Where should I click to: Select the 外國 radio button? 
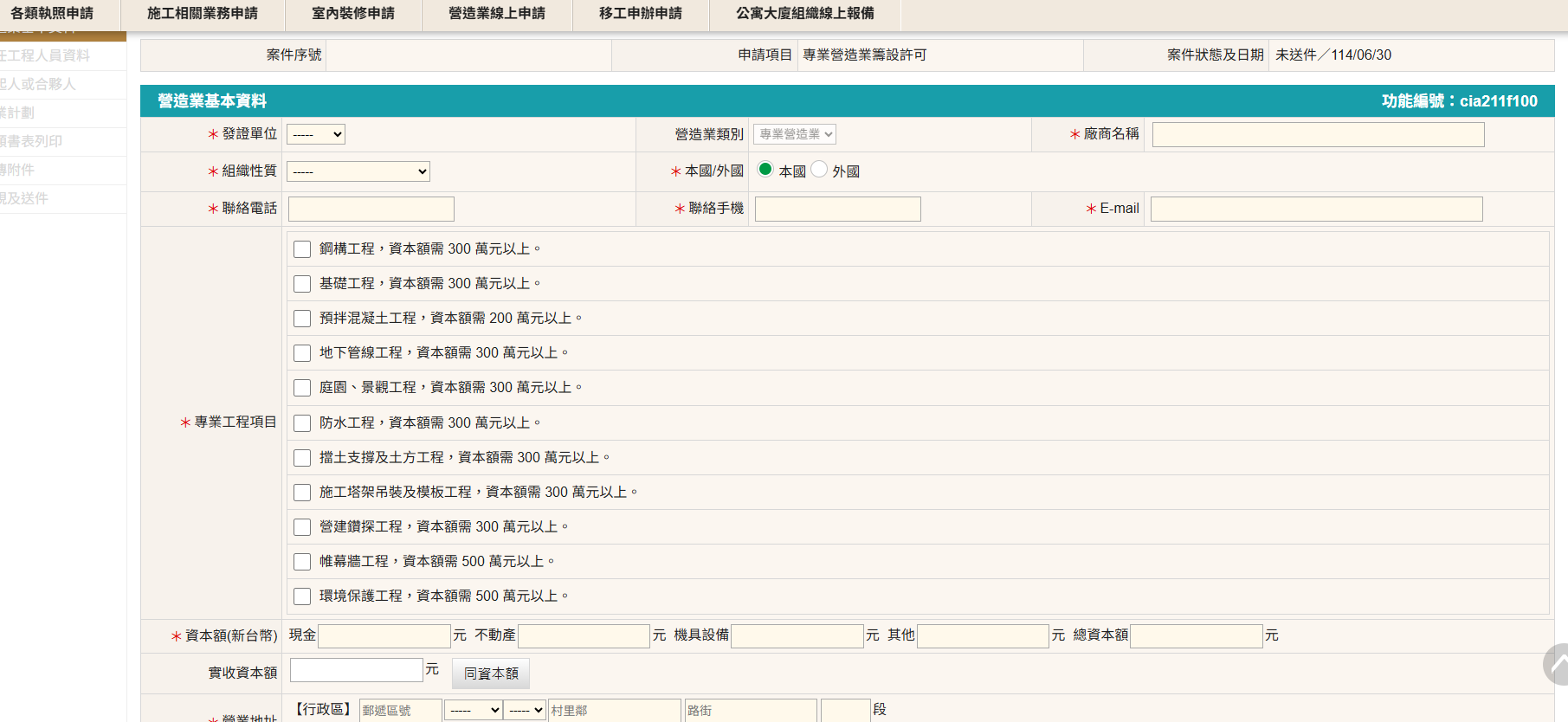click(819, 170)
